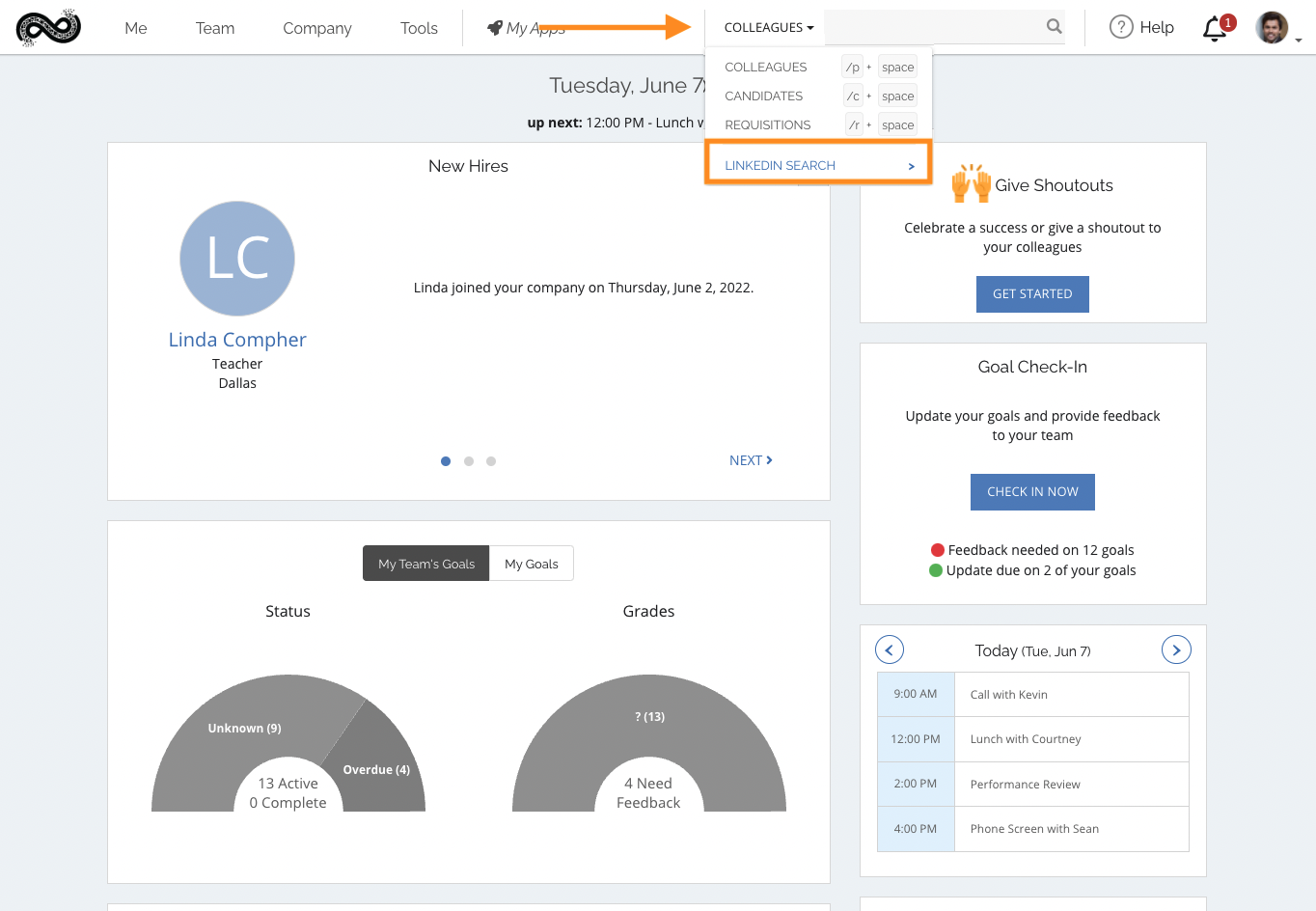Open Performance Review event

[1071, 785]
